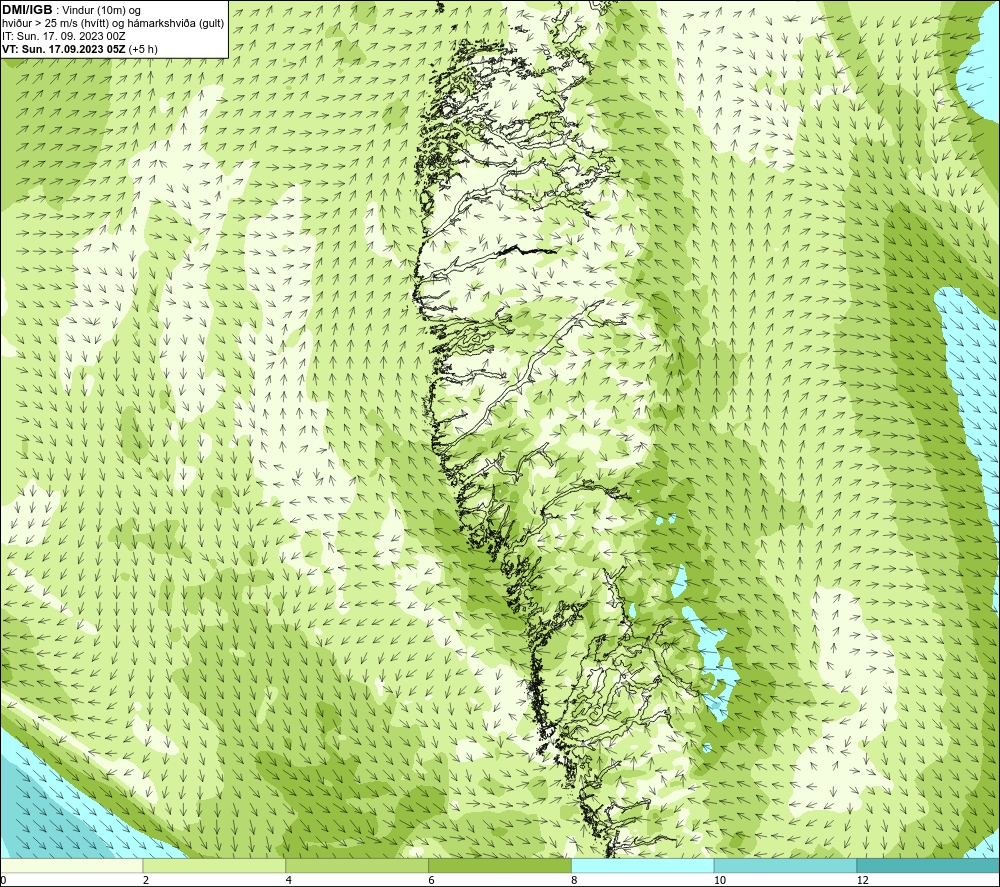Viewport: 1000px width, 887px height.
Task: Click the colorbar tick label 10
Action: tap(720, 880)
